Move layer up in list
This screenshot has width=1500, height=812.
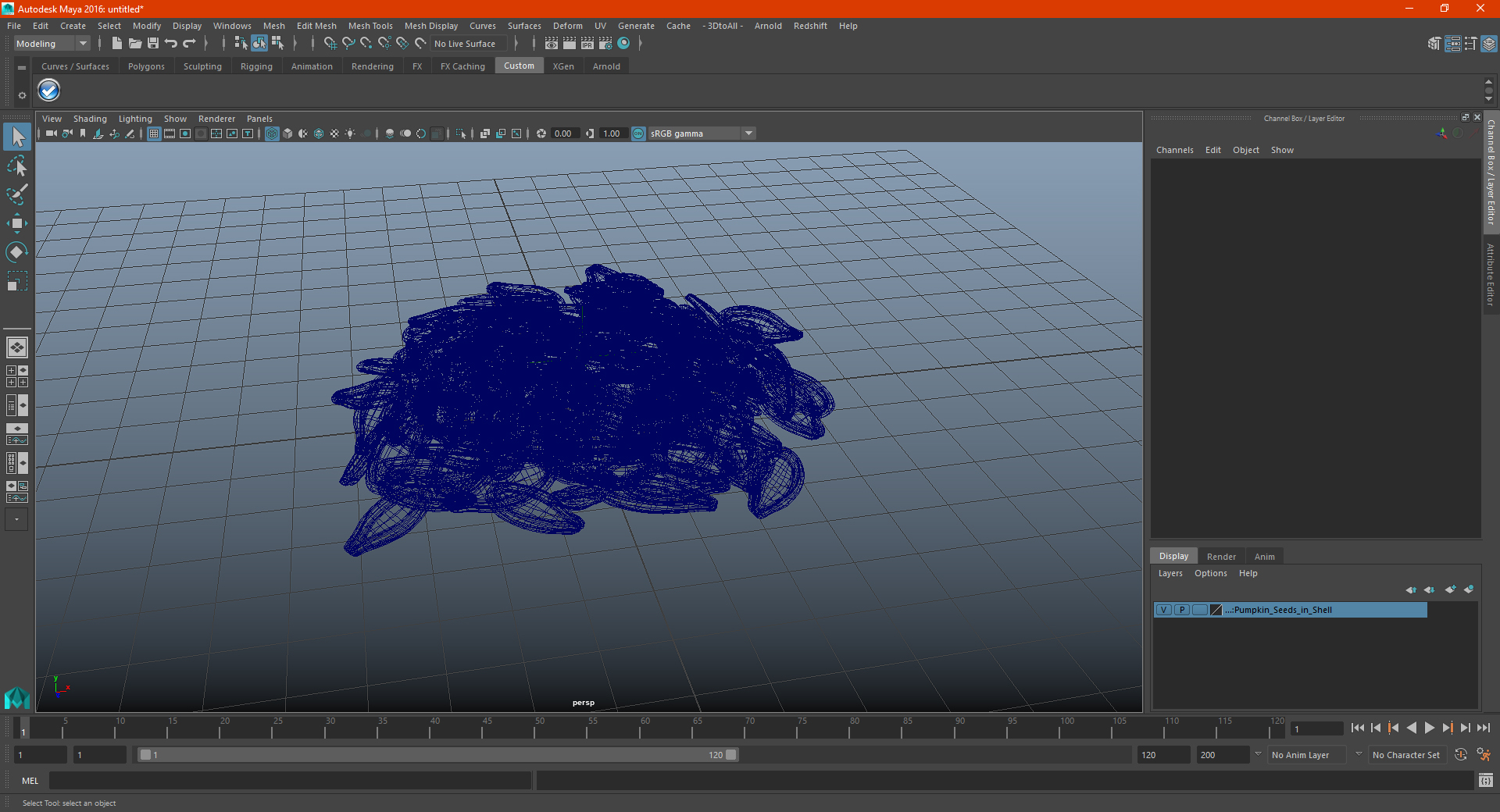pyautogui.click(x=1411, y=589)
